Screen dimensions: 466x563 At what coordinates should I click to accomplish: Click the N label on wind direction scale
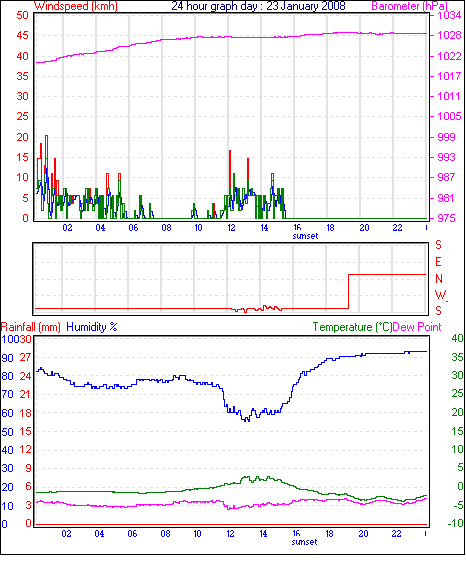(439, 279)
